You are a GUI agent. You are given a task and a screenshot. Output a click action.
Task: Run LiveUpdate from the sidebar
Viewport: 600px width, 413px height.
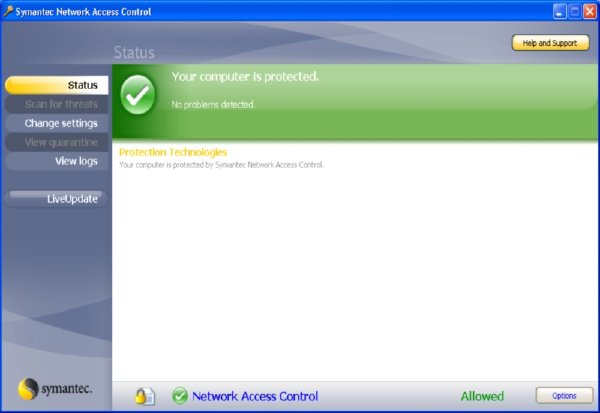pyautogui.click(x=56, y=199)
